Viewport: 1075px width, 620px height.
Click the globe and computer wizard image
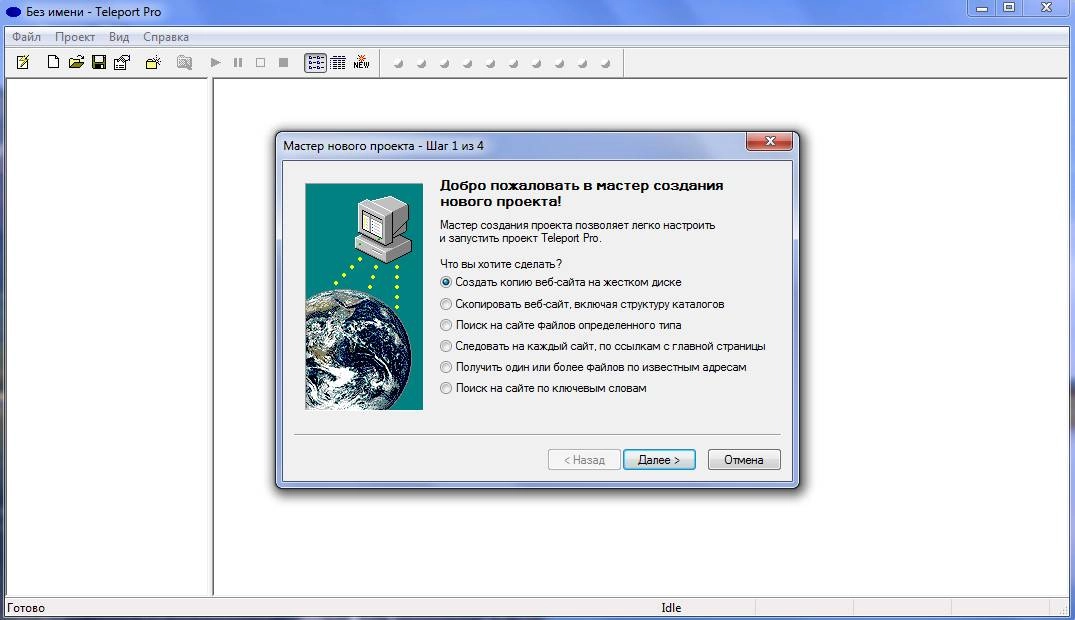coord(364,296)
